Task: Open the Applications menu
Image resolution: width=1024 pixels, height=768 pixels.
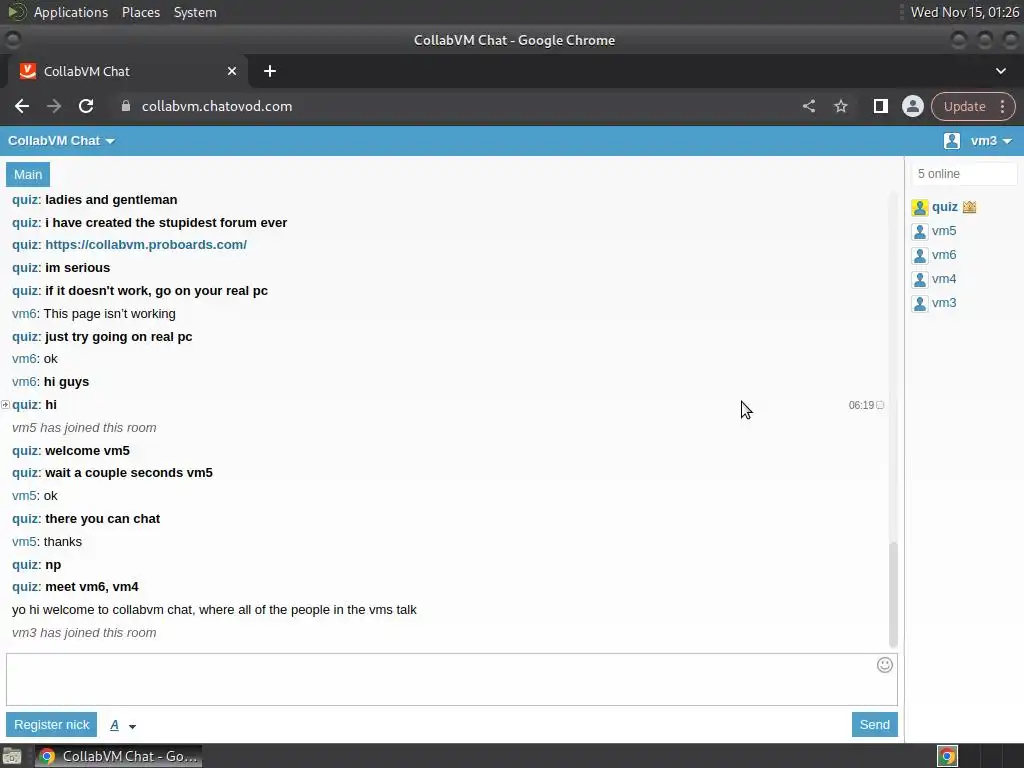Action: [x=71, y=12]
